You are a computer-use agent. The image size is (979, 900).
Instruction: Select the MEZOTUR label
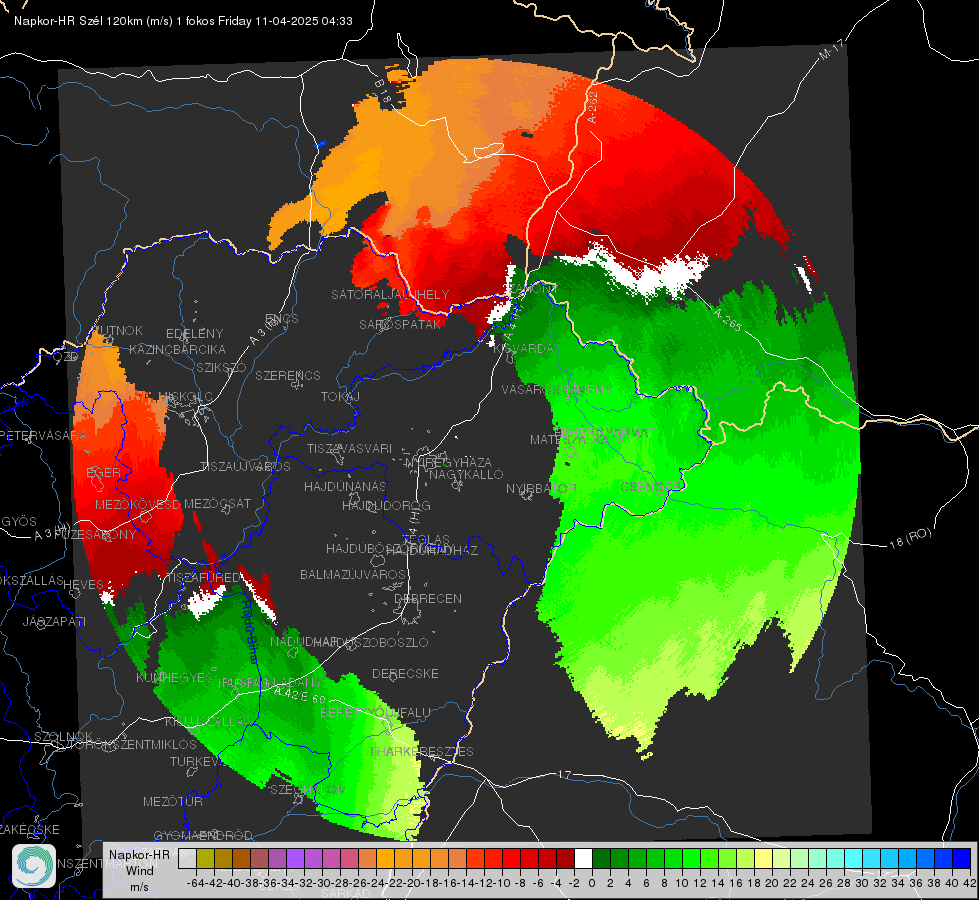[x=173, y=801]
